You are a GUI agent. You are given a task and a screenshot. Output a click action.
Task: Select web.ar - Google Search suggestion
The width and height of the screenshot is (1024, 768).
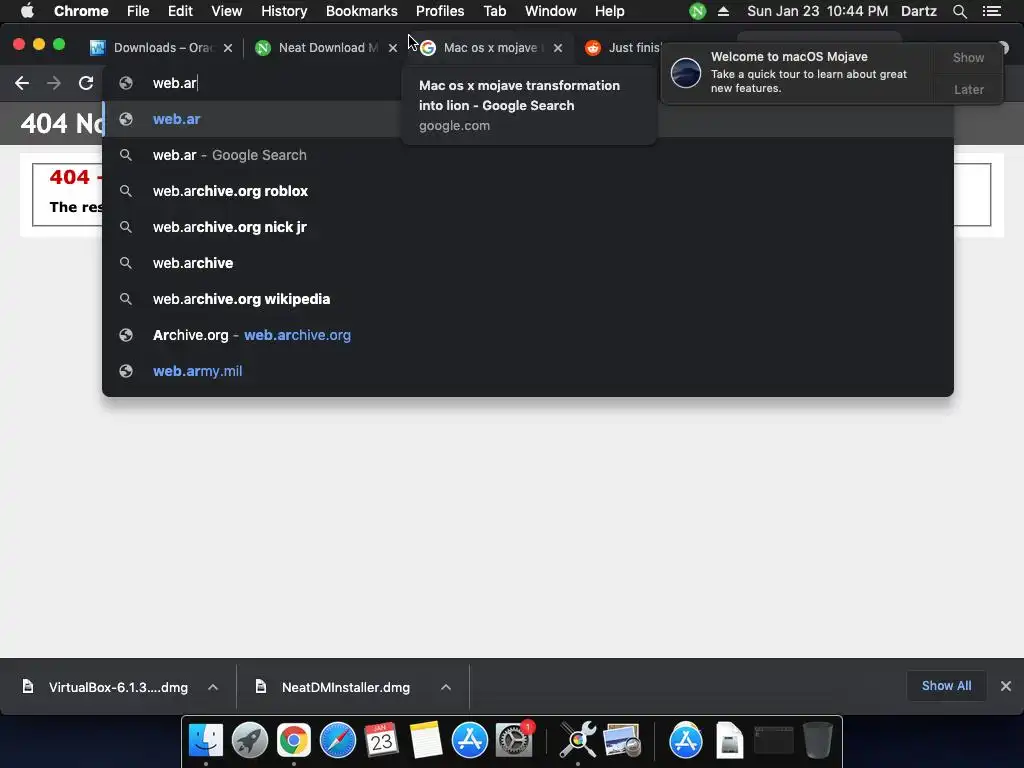[528, 155]
